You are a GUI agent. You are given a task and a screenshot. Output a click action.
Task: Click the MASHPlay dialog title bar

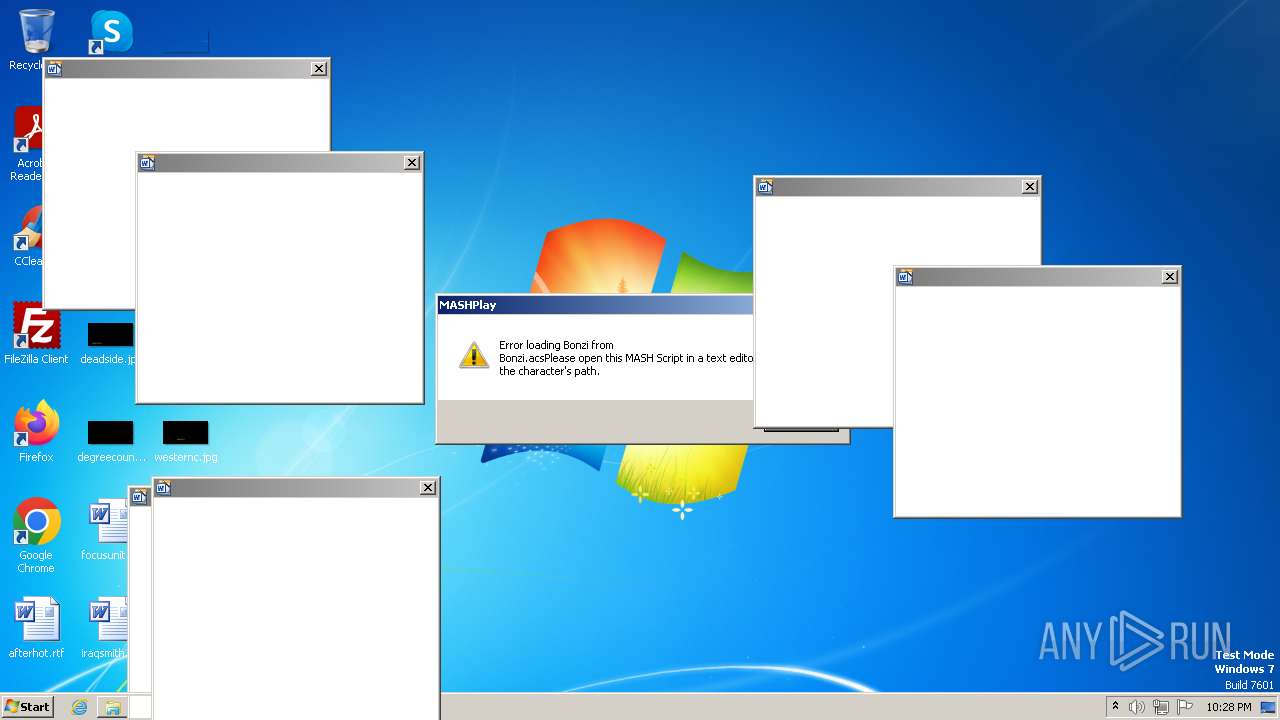click(x=595, y=305)
